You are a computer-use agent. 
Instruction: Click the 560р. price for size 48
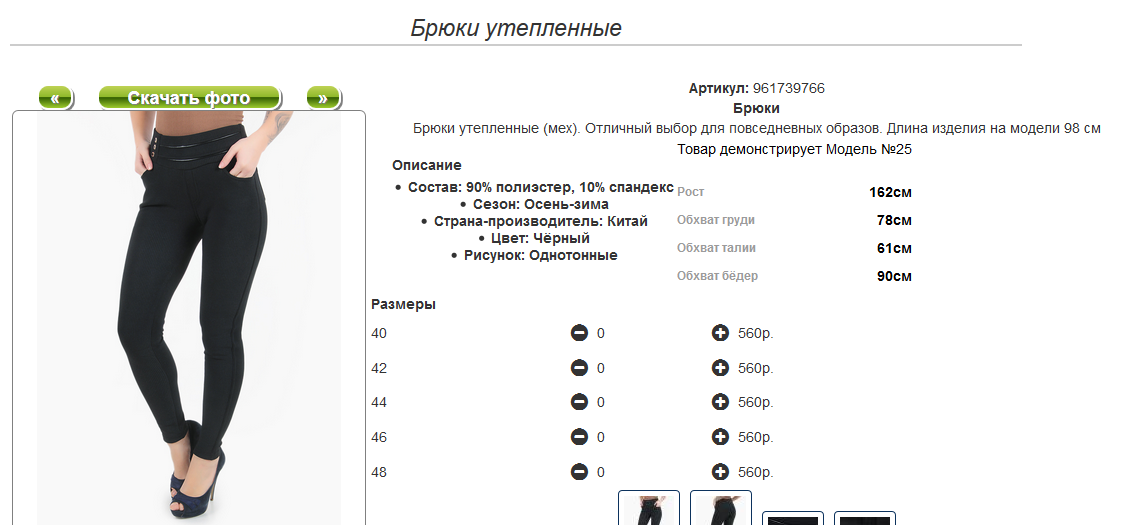tap(756, 473)
